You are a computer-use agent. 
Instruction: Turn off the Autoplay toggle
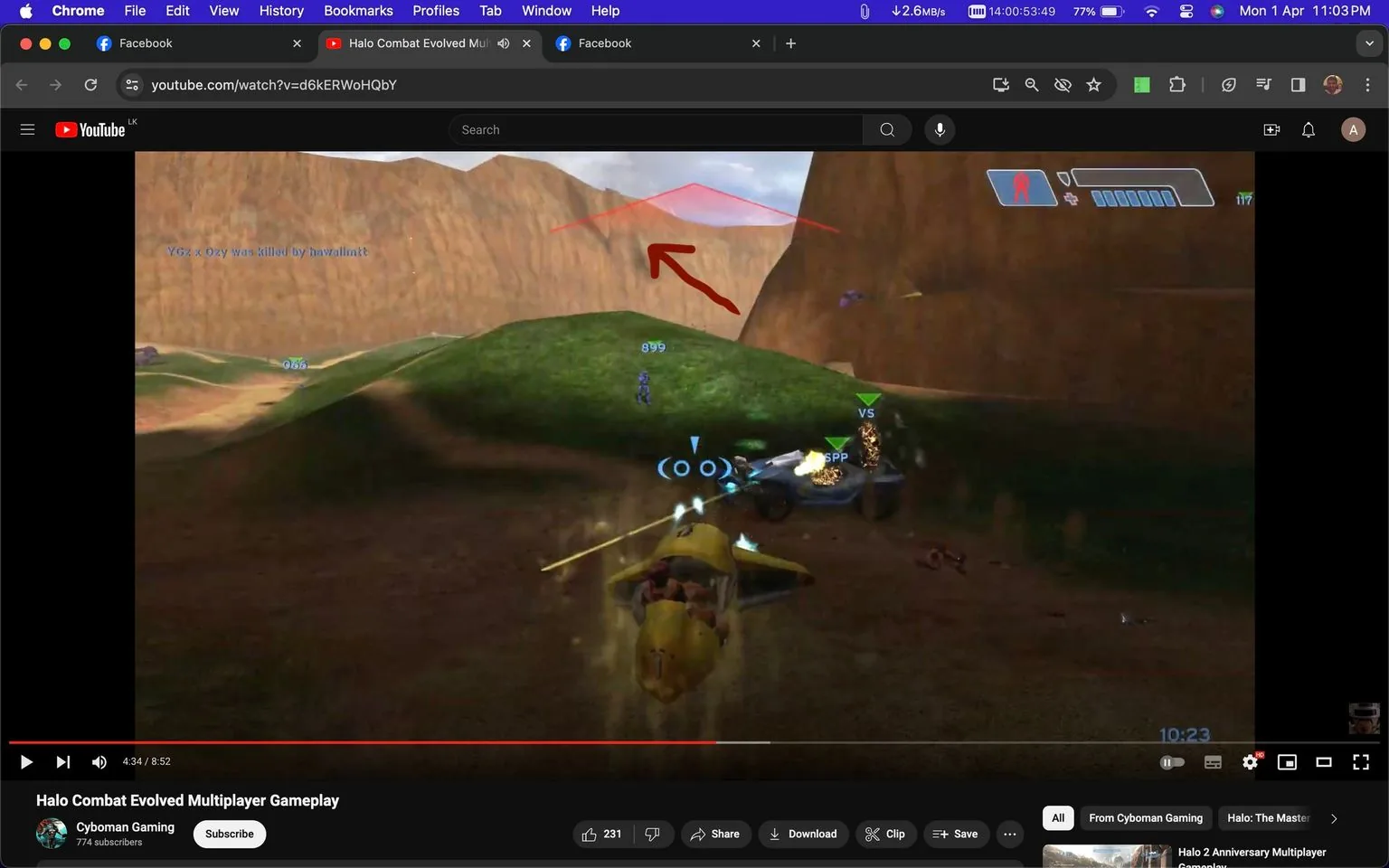click(x=1171, y=761)
